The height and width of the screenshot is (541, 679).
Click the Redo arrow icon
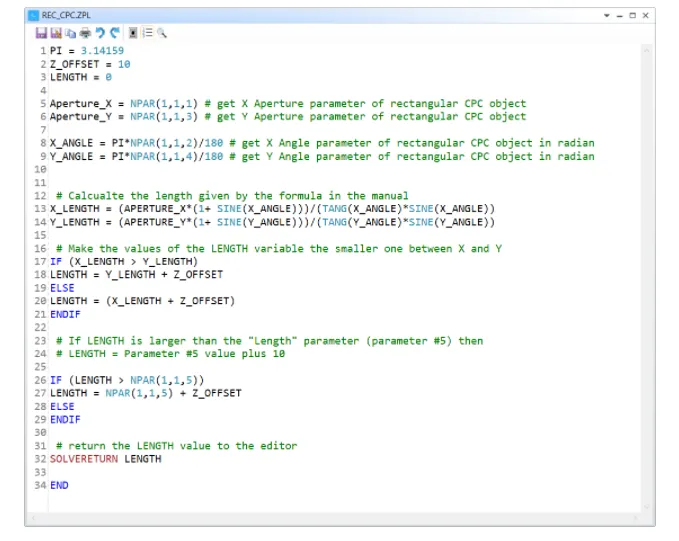[x=114, y=33]
